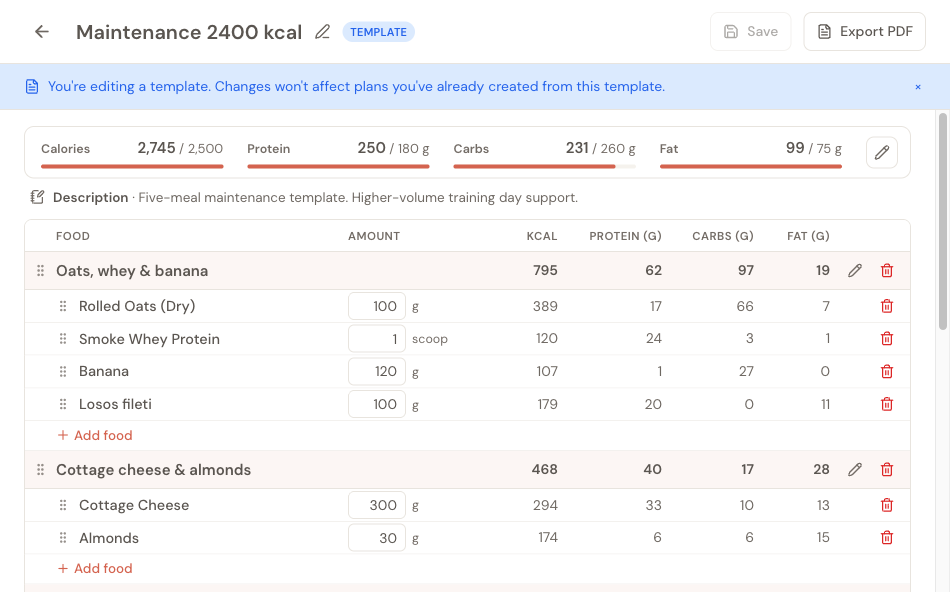Edit the Cottage cheese & almonds meal
The height and width of the screenshot is (593, 950).
coord(855,469)
